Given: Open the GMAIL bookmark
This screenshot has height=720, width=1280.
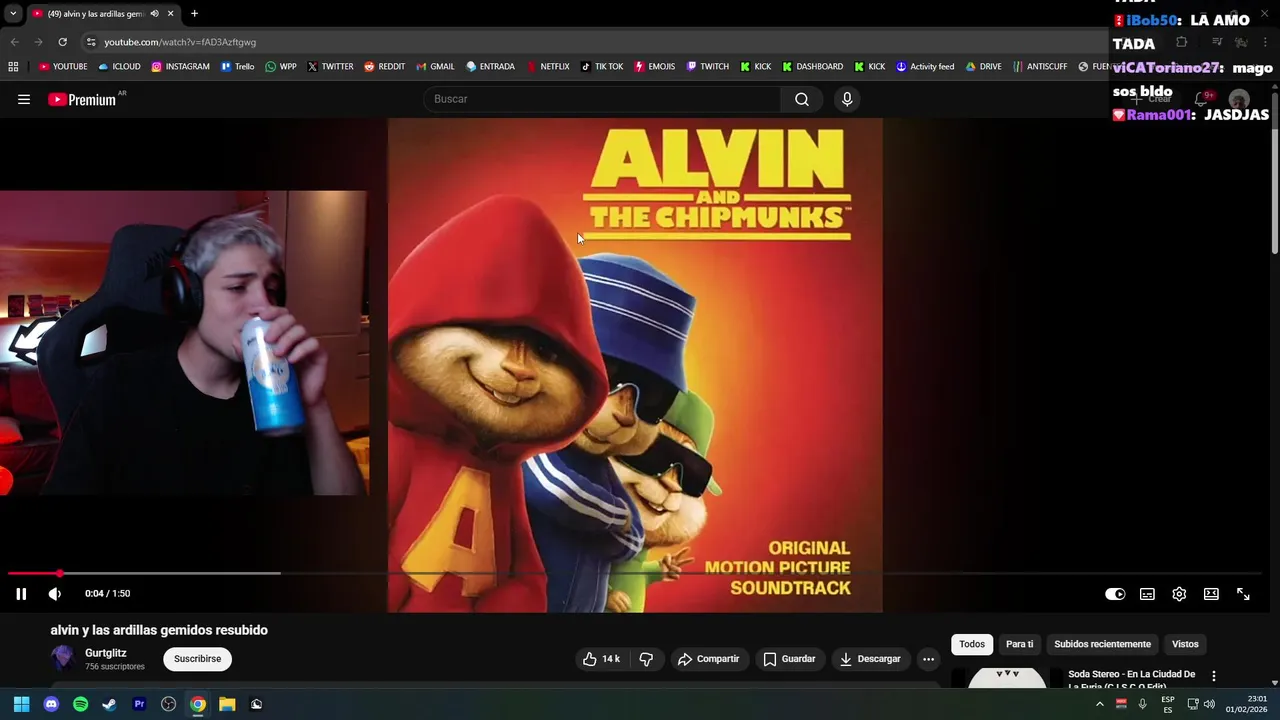Looking at the screenshot, I should (435, 66).
